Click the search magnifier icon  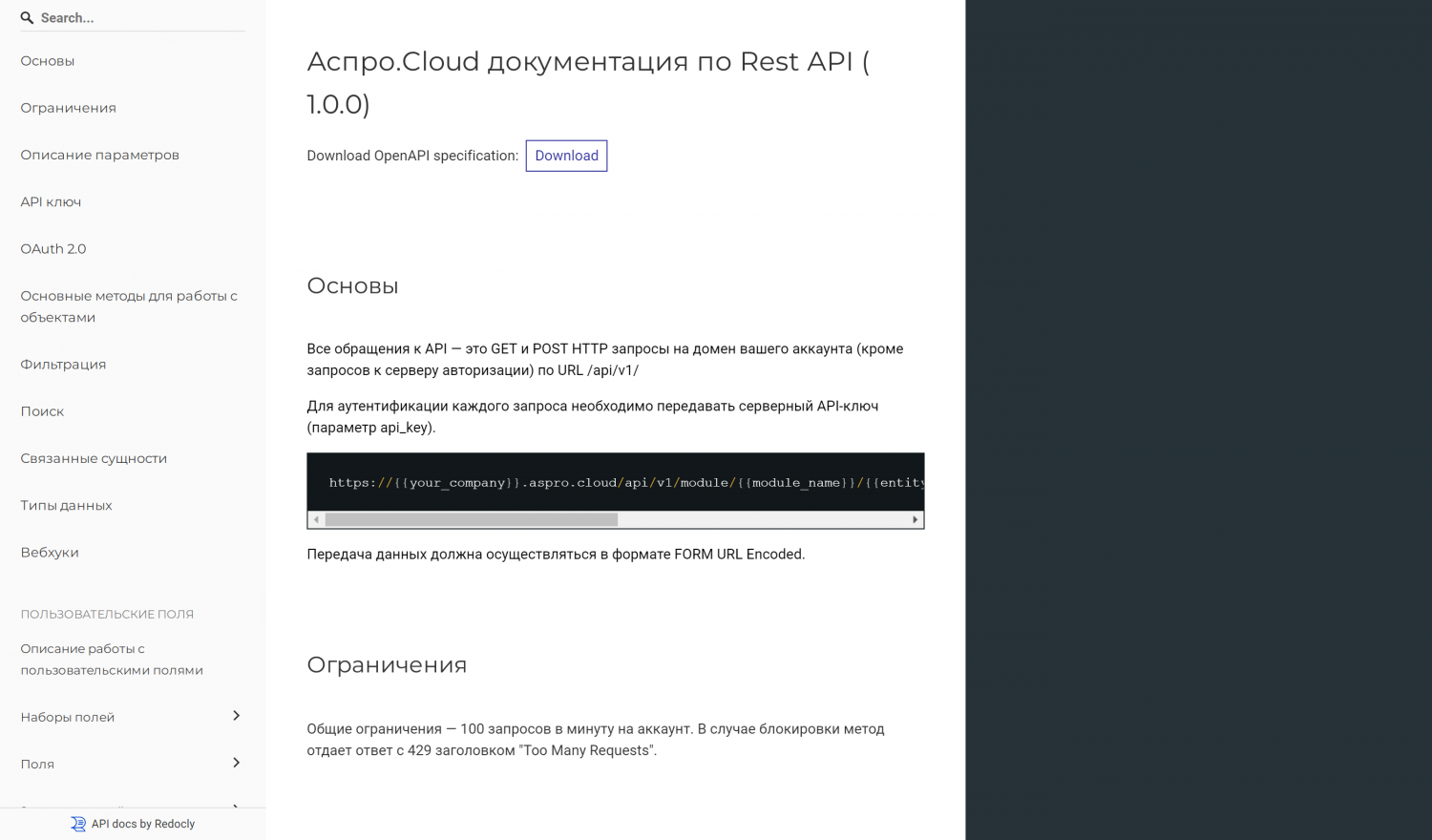coord(27,18)
